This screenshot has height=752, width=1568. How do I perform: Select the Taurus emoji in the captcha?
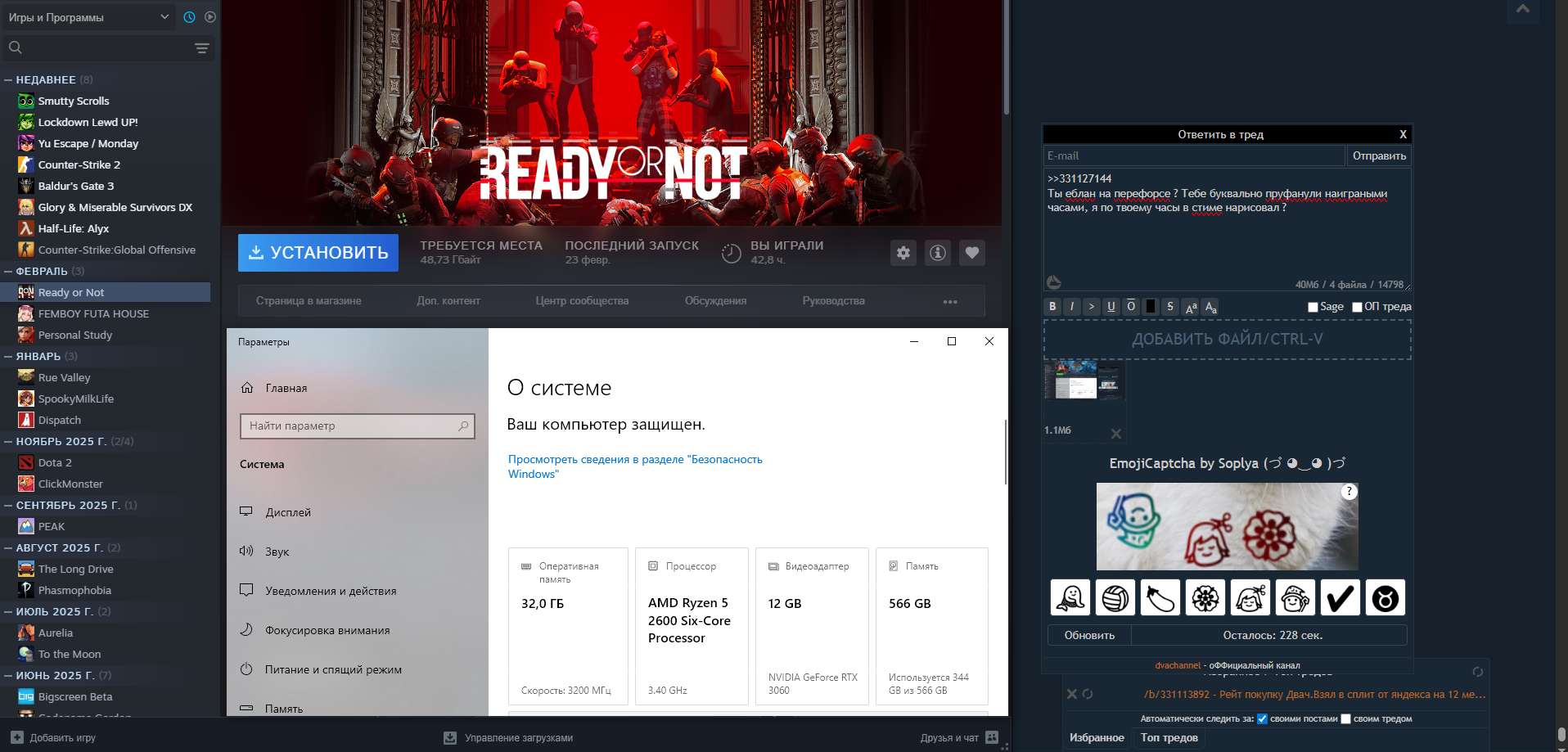(x=1386, y=598)
